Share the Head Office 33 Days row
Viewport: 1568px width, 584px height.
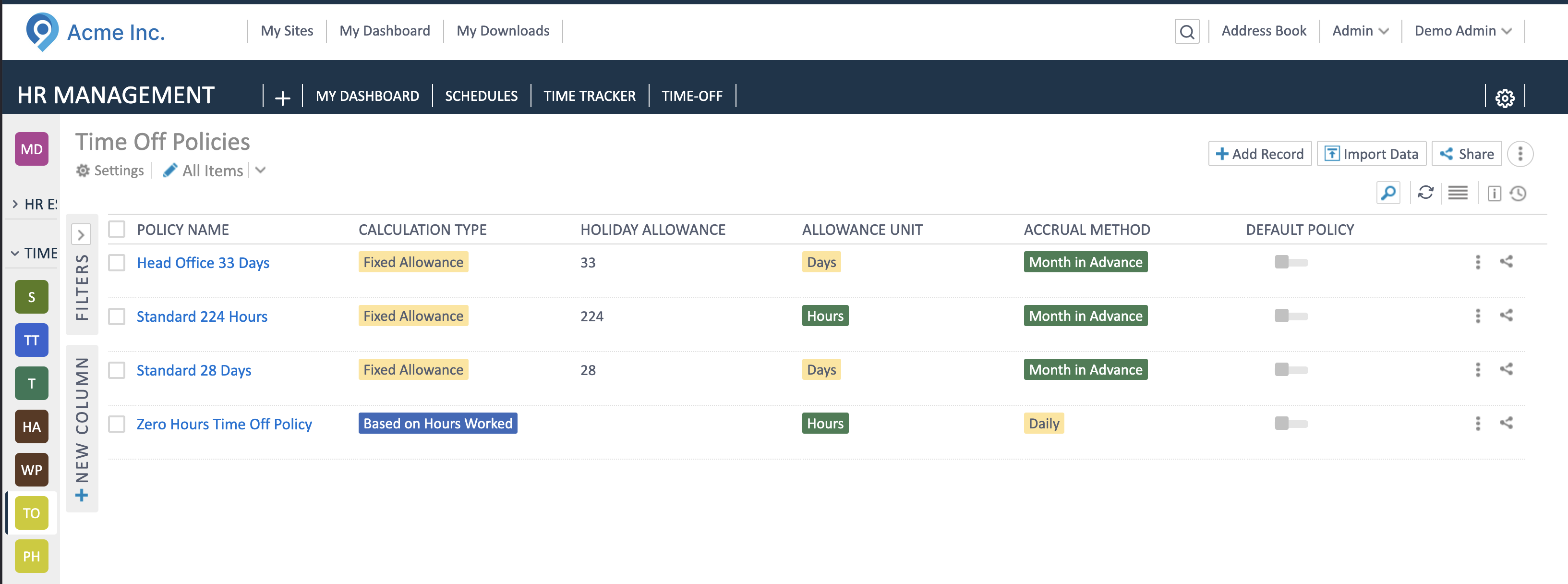pos(1506,262)
